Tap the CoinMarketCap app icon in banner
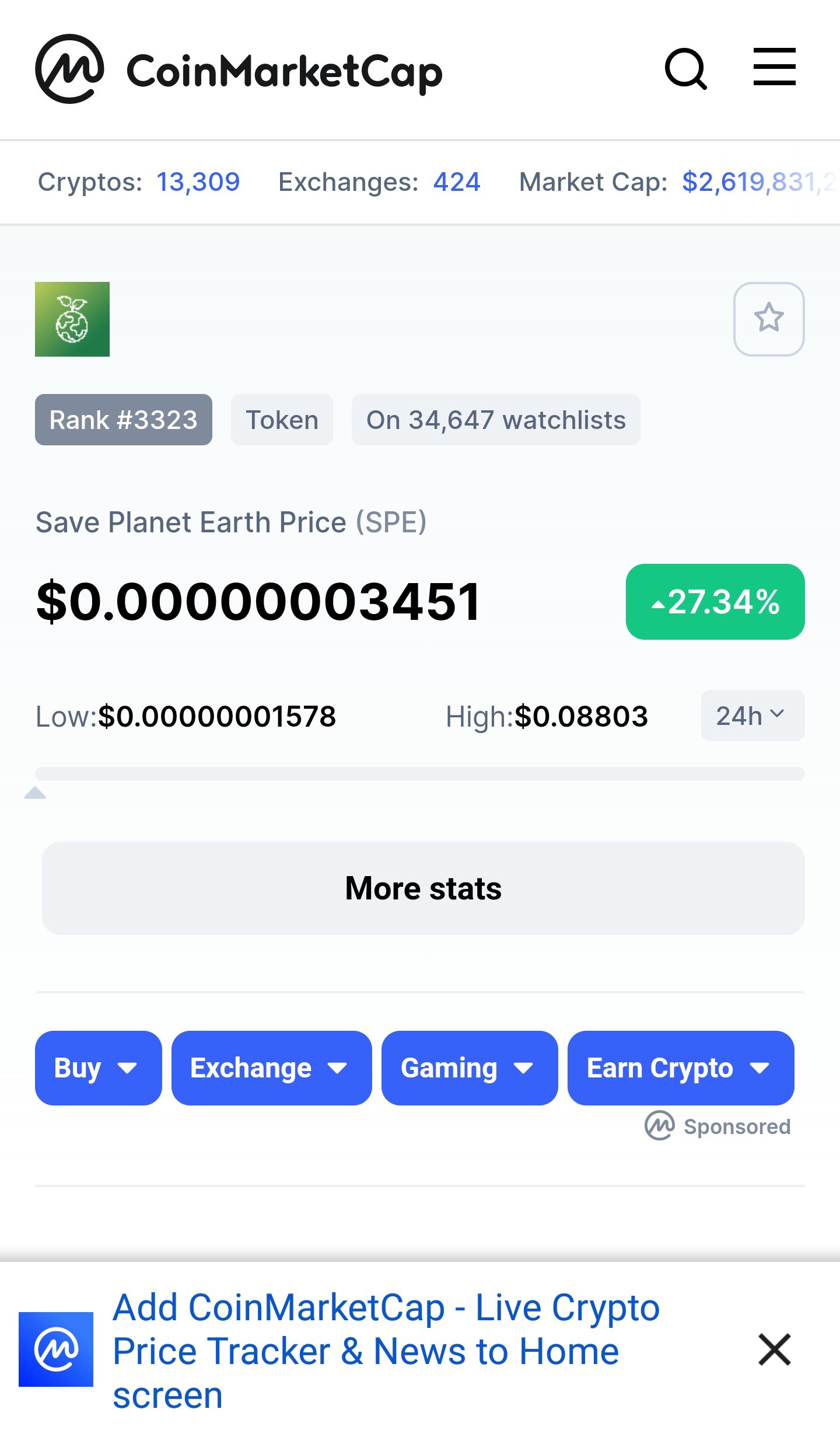Screen dimensions: 840x1437 [56, 1349]
